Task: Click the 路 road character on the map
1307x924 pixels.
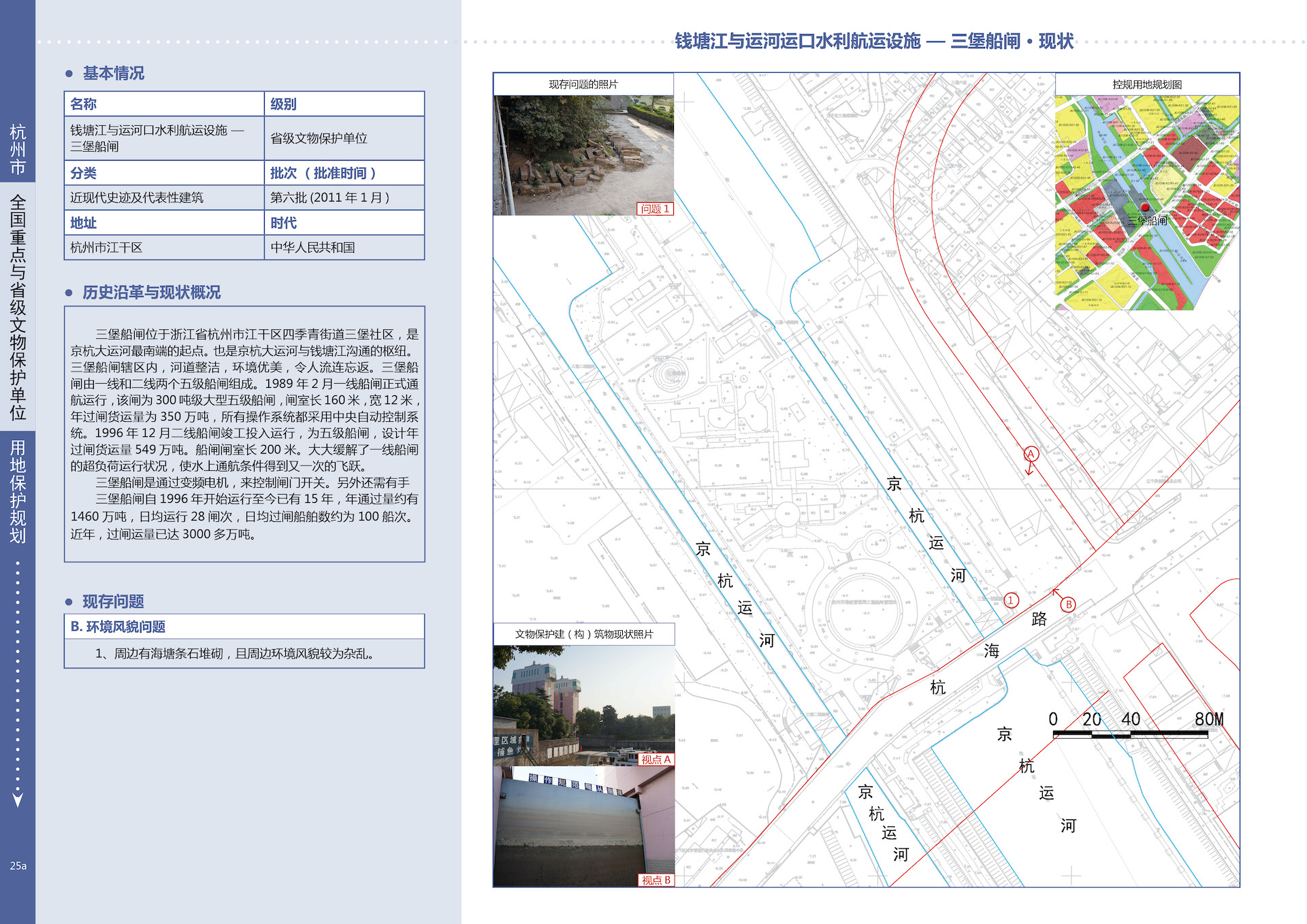Action: (1039, 618)
